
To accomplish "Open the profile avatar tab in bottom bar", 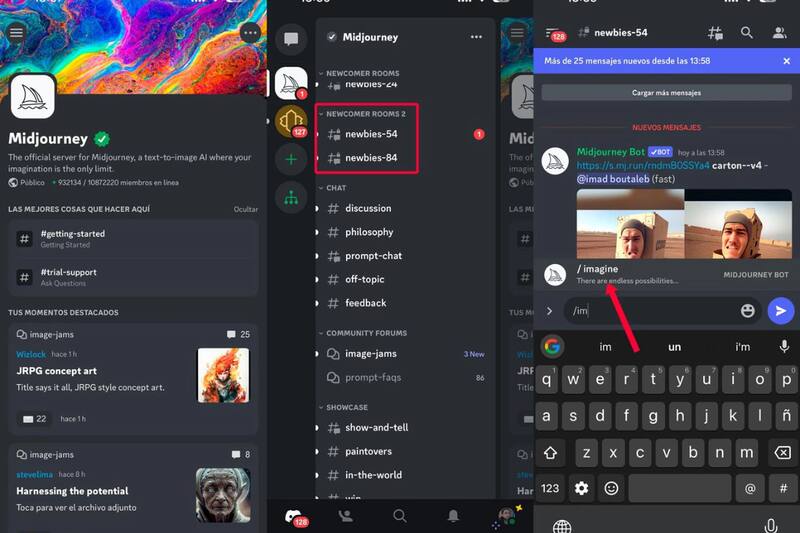I will tap(507, 516).
